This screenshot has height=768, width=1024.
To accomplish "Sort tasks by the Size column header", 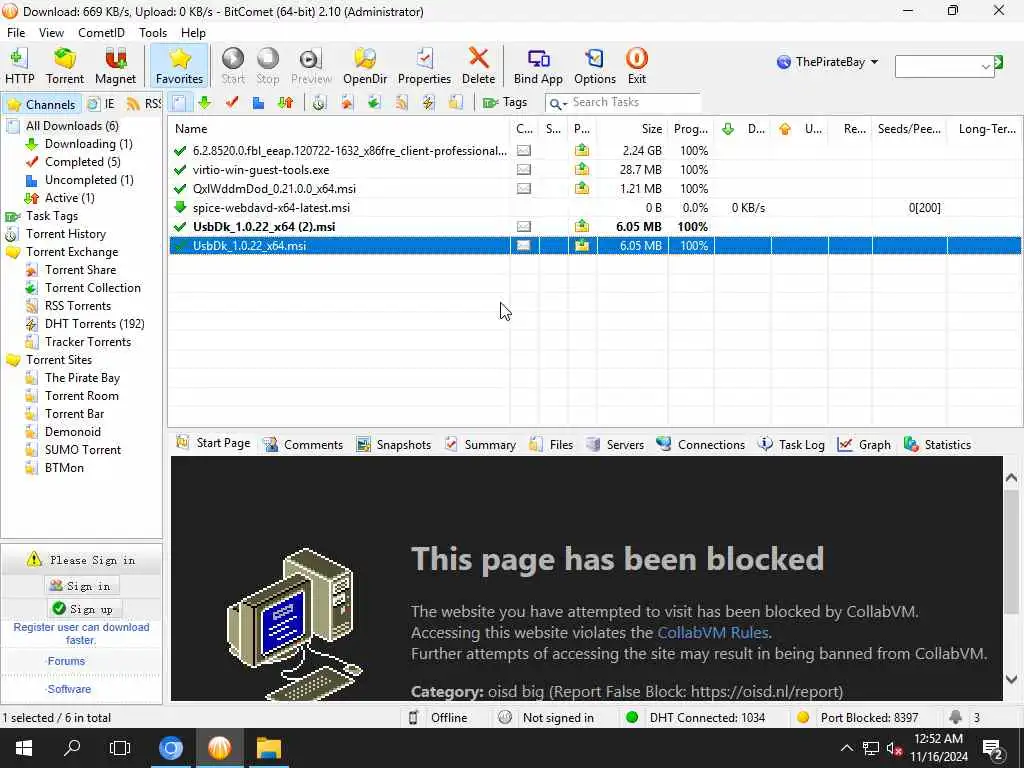I will click(632, 129).
